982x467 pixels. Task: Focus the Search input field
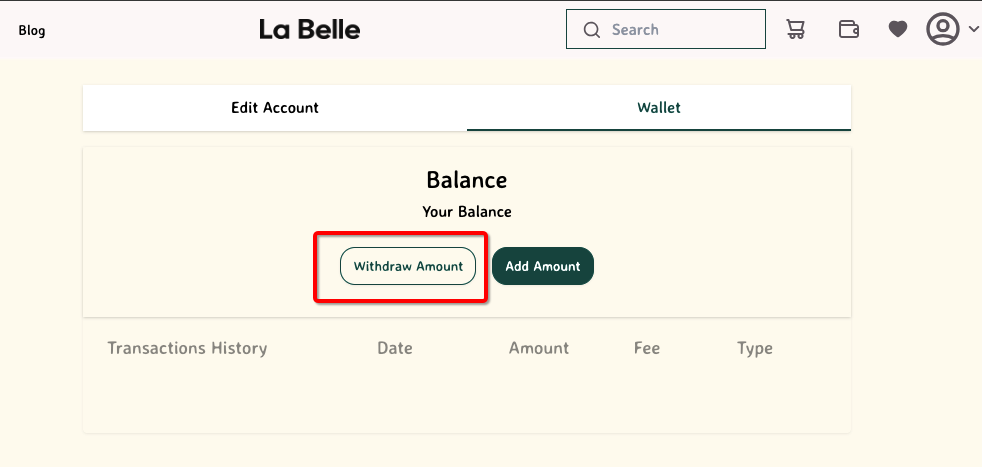[680, 29]
